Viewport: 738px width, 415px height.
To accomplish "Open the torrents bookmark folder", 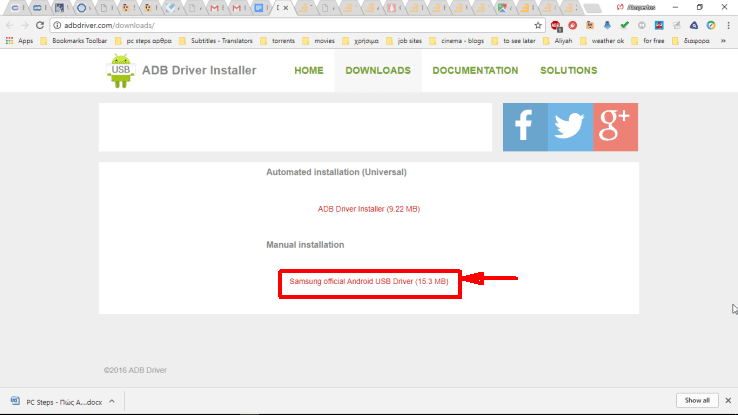I will pos(278,41).
